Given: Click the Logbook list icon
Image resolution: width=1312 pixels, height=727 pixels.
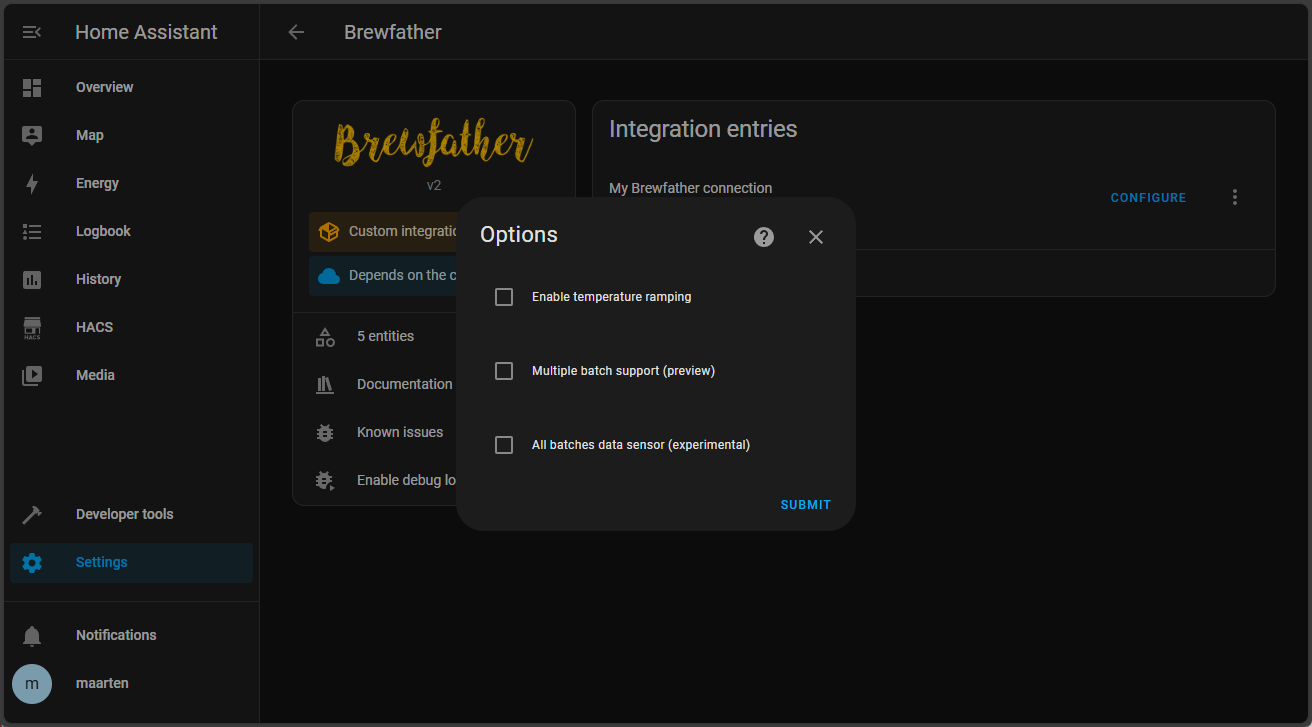Looking at the screenshot, I should [32, 231].
